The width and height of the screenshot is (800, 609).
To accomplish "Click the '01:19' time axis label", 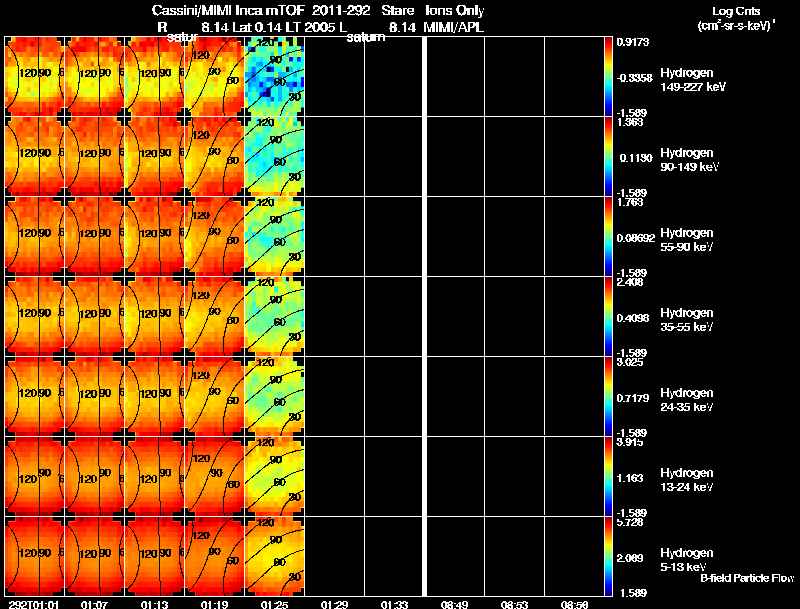I will tap(214, 604).
